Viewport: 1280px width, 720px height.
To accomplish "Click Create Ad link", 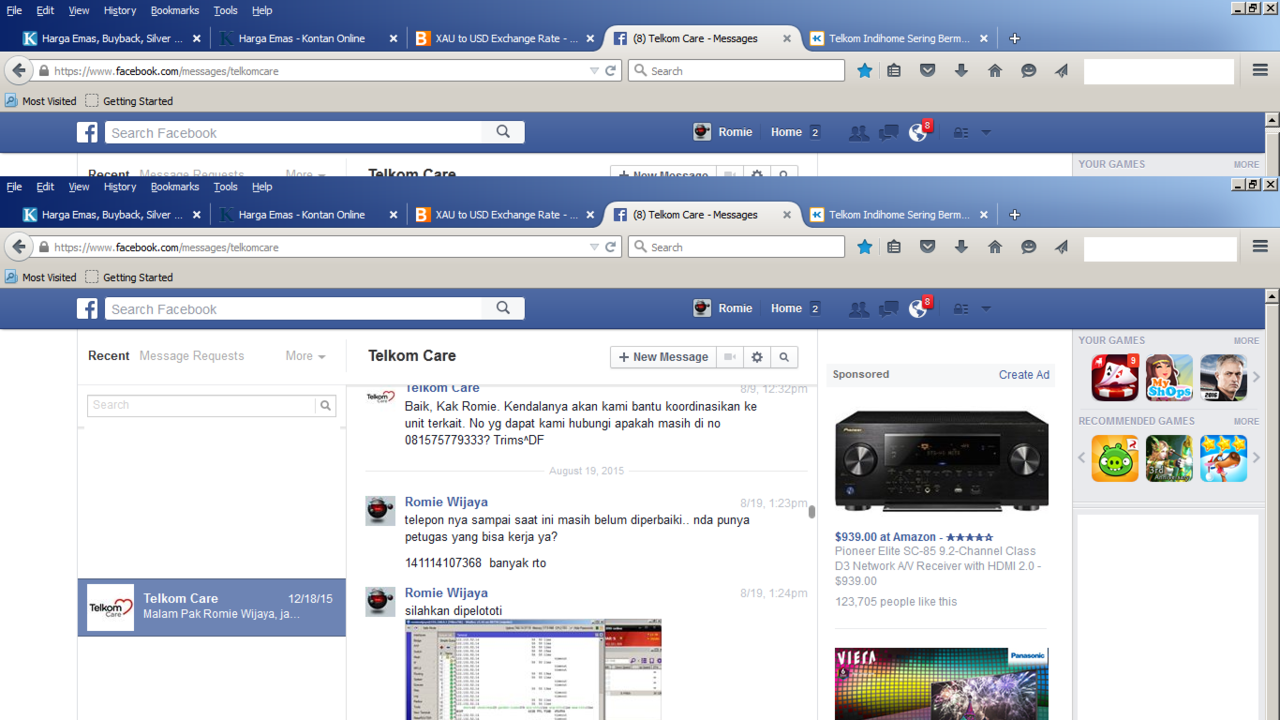I will pos(1024,375).
